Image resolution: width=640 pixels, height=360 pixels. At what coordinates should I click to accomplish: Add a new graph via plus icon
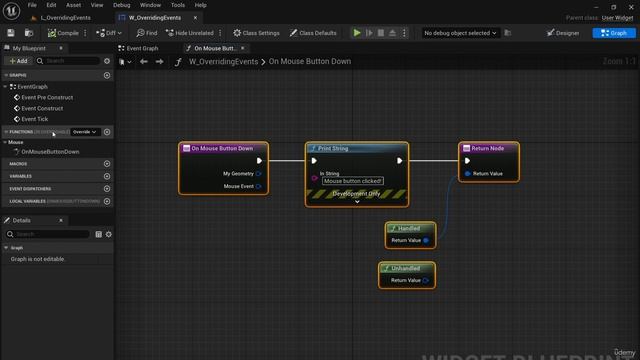click(x=107, y=76)
